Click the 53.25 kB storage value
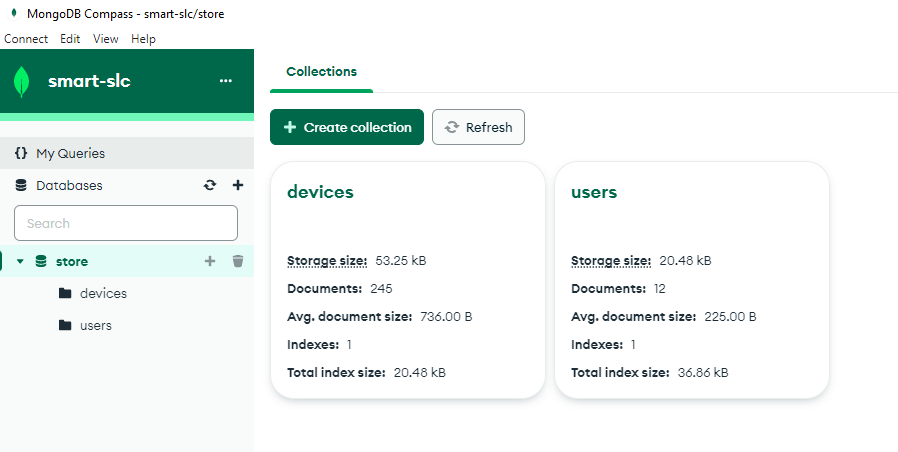 401,261
